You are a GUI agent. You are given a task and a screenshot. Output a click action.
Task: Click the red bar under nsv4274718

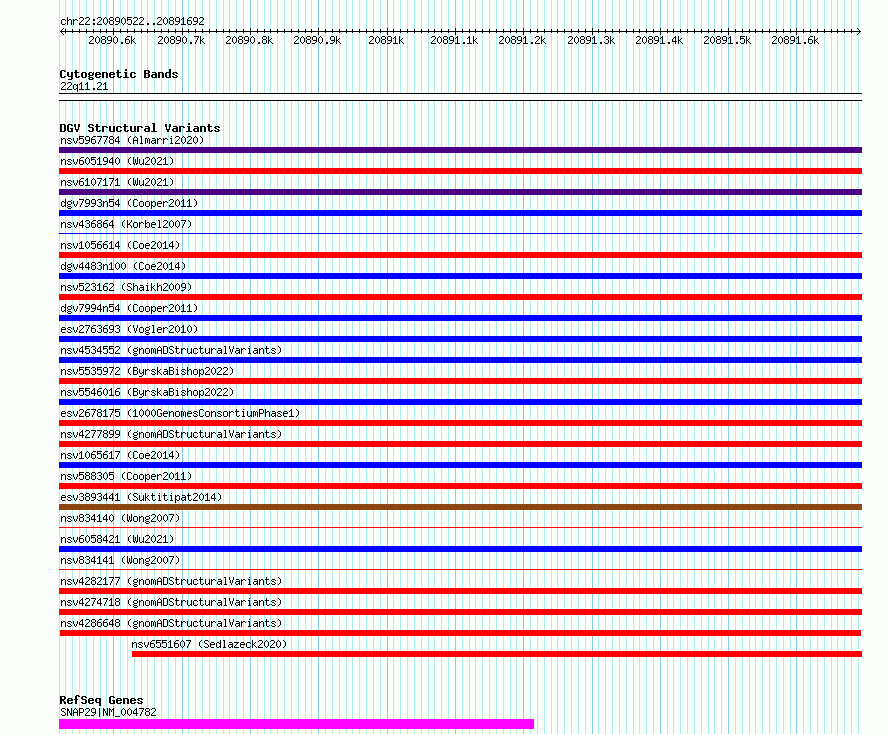pos(460,612)
